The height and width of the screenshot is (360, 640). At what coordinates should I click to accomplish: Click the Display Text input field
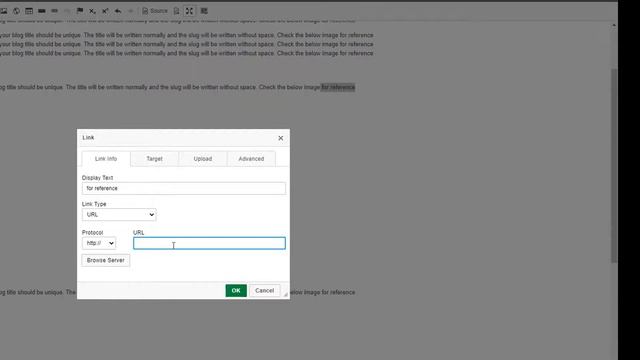184,188
